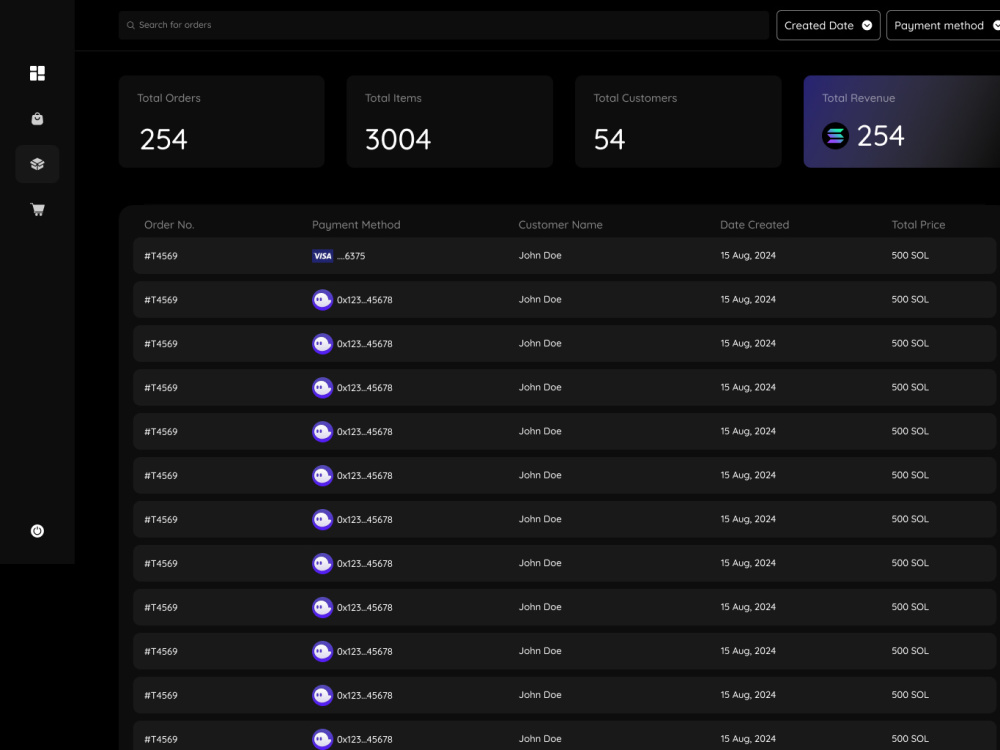The height and width of the screenshot is (750, 1000).
Task: Click order #T4569 paid with VISA
Action: point(161,256)
